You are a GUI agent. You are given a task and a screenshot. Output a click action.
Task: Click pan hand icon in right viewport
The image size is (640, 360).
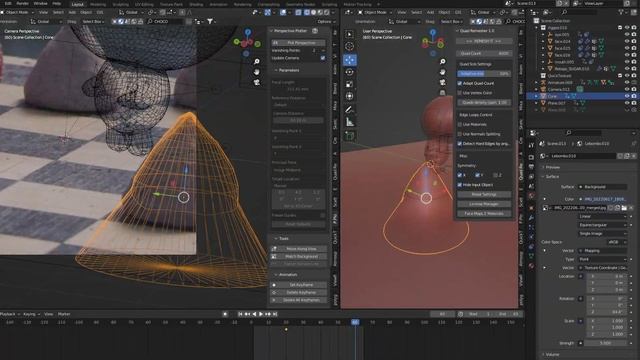coord(442,72)
